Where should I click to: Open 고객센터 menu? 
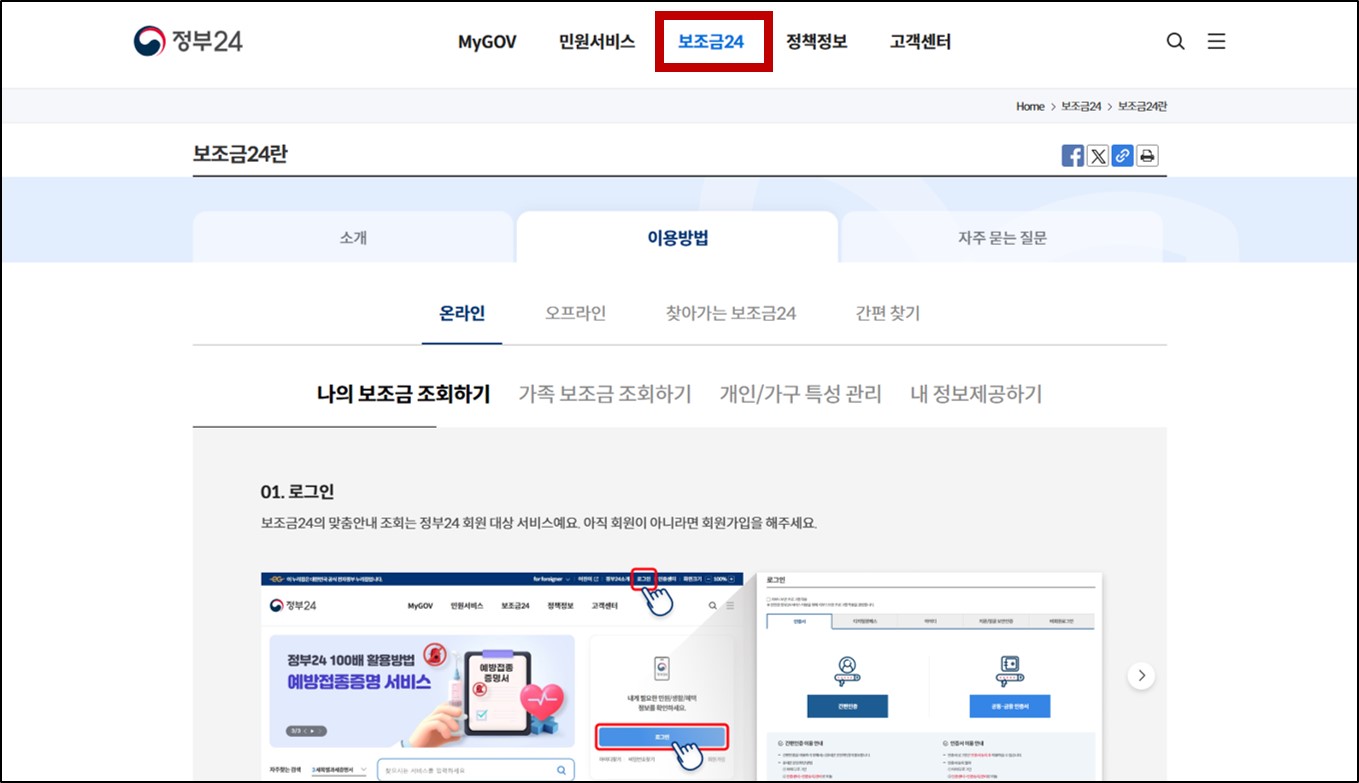tap(920, 42)
